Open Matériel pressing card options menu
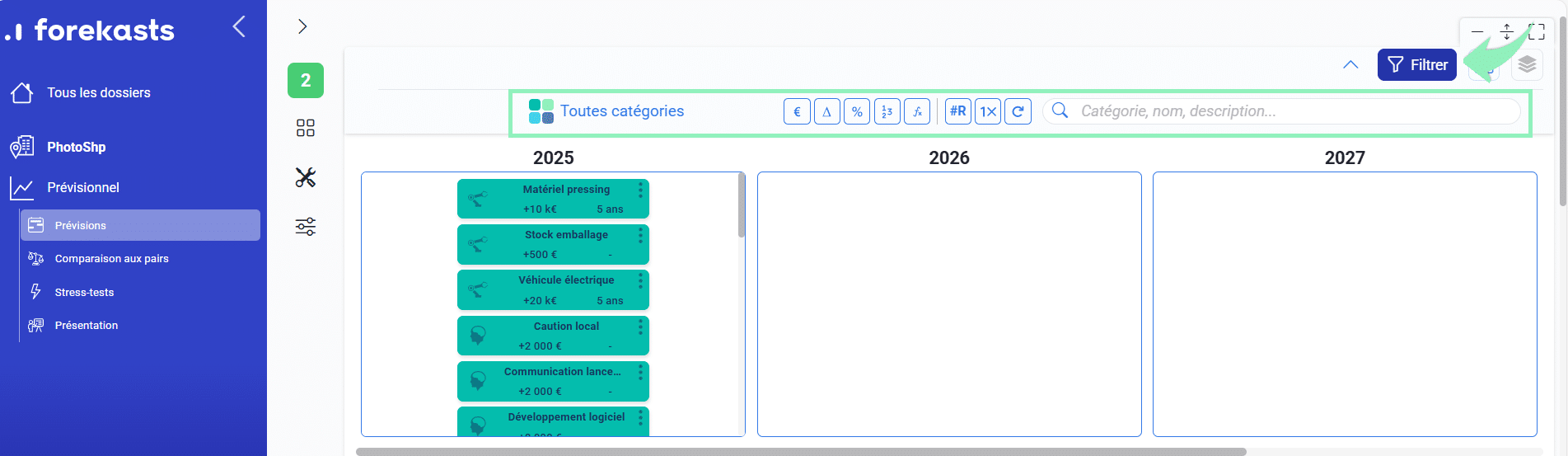Screen dimensions: 1568x456 tap(640, 190)
